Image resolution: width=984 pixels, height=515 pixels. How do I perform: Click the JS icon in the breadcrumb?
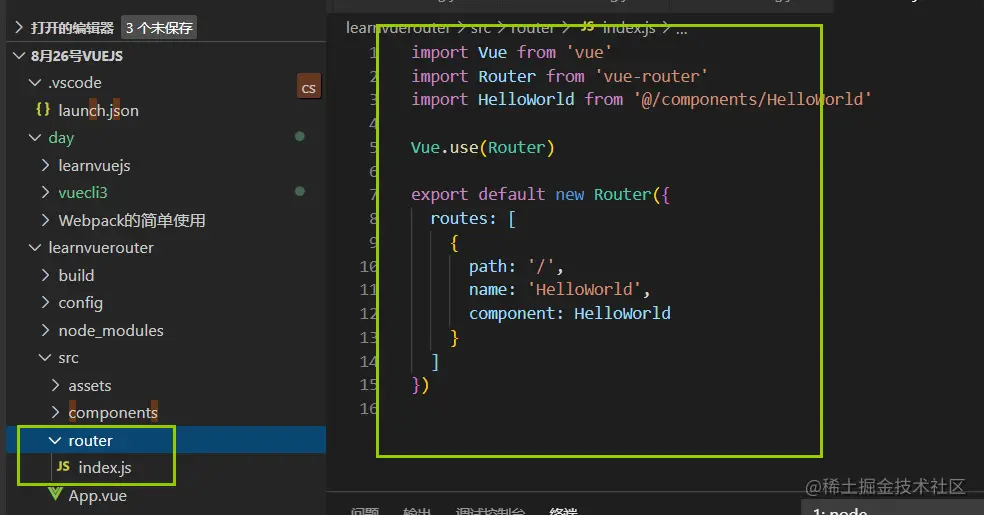tap(587, 26)
